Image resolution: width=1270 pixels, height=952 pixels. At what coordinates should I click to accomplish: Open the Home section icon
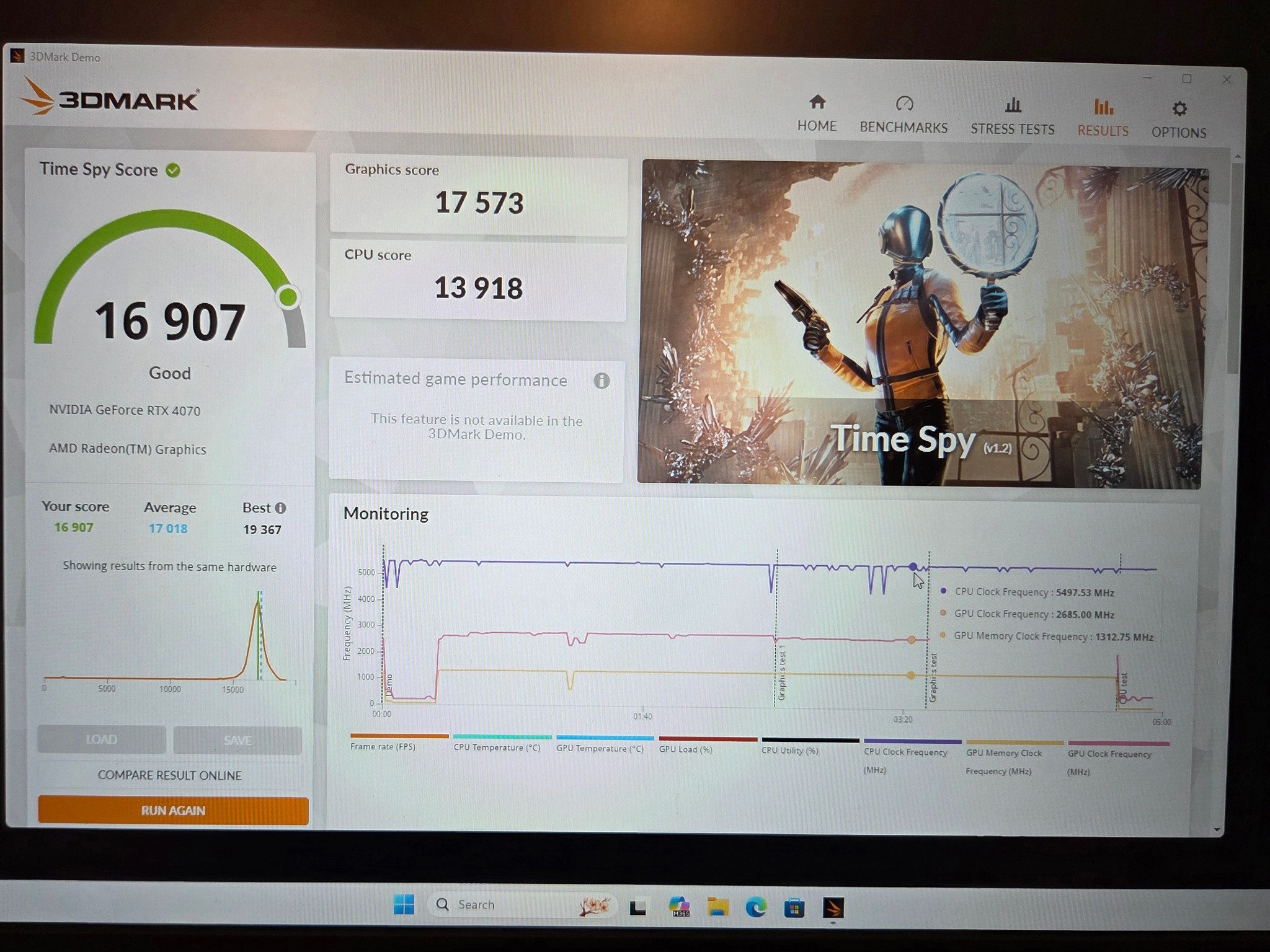[x=817, y=102]
